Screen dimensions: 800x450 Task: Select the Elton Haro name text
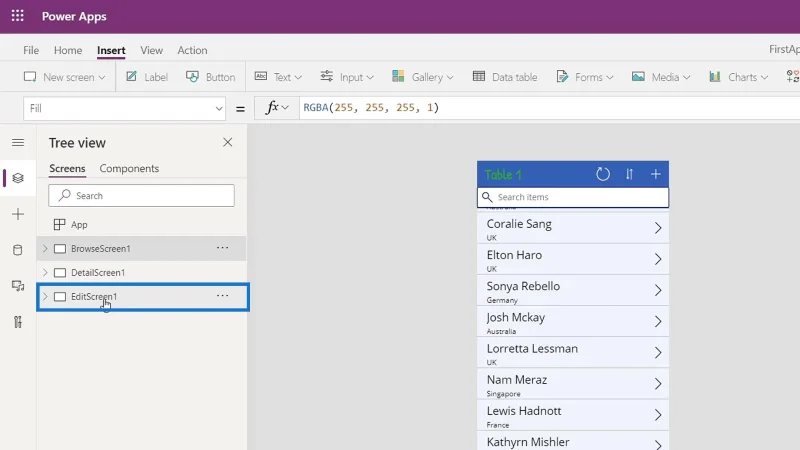pyautogui.click(x=514, y=255)
